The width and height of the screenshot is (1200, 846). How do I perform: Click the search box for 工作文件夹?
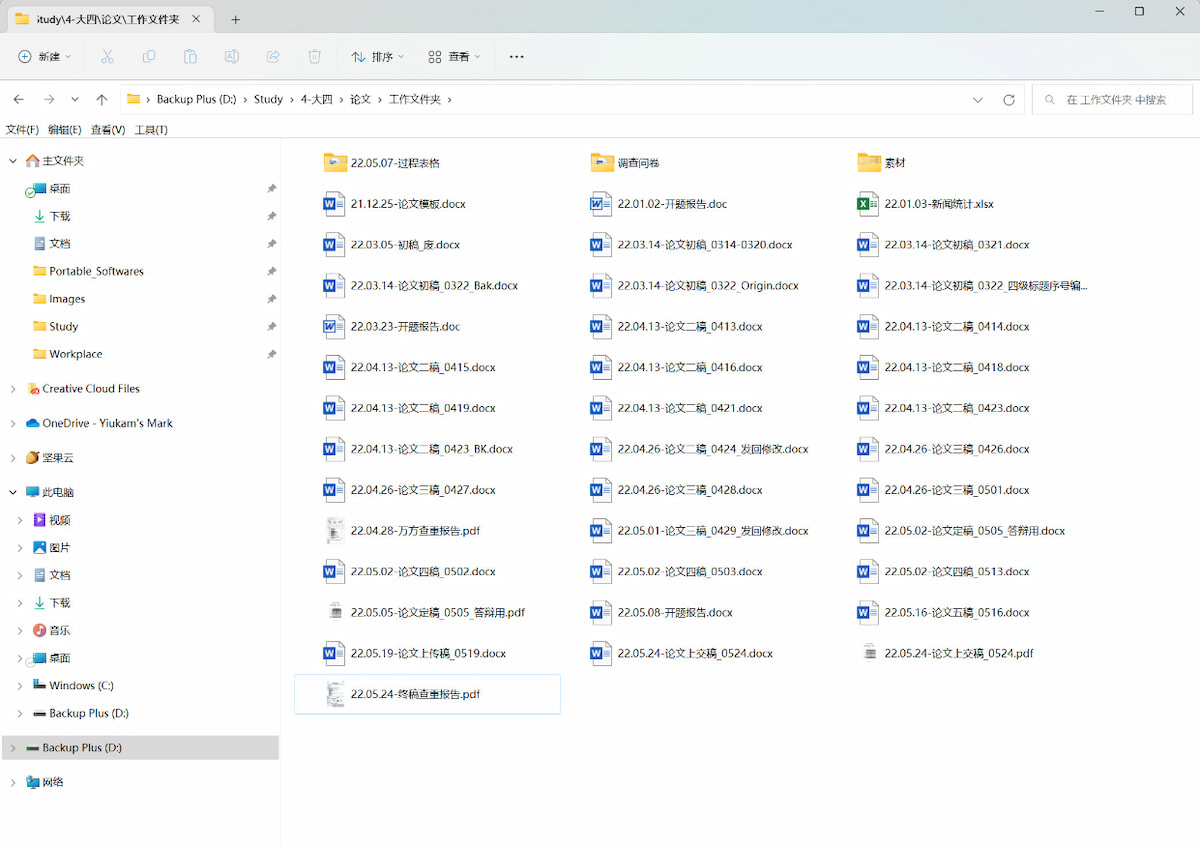point(1114,100)
